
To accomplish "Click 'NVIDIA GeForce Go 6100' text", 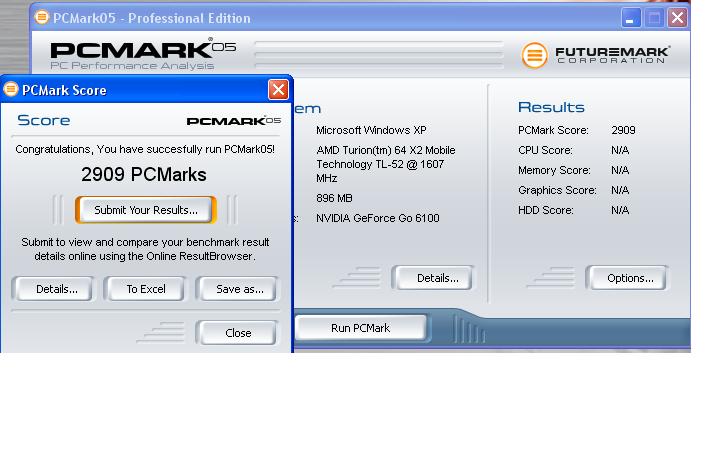I will click(377, 218).
